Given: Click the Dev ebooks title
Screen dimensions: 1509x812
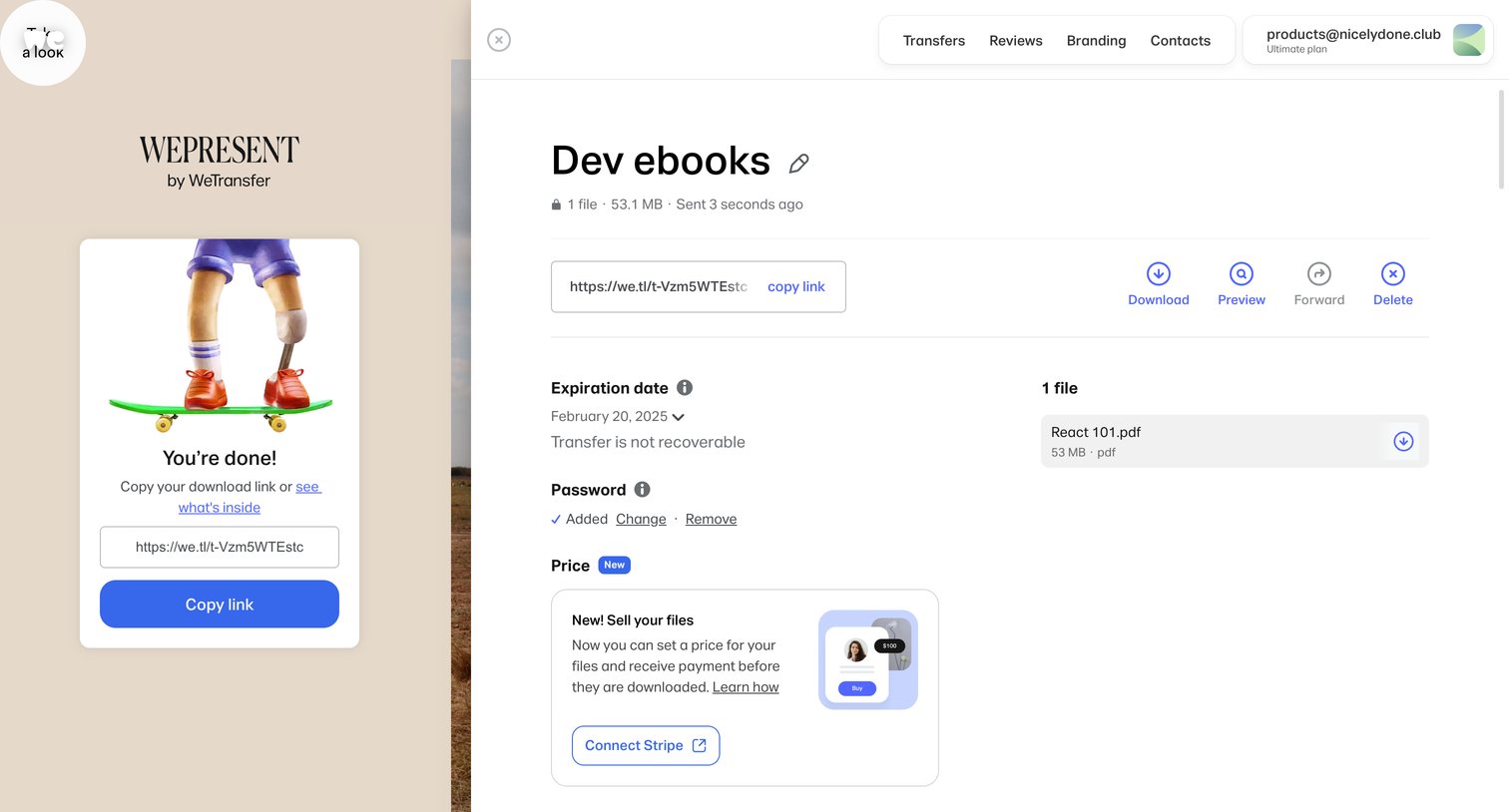Looking at the screenshot, I should tap(661, 161).
